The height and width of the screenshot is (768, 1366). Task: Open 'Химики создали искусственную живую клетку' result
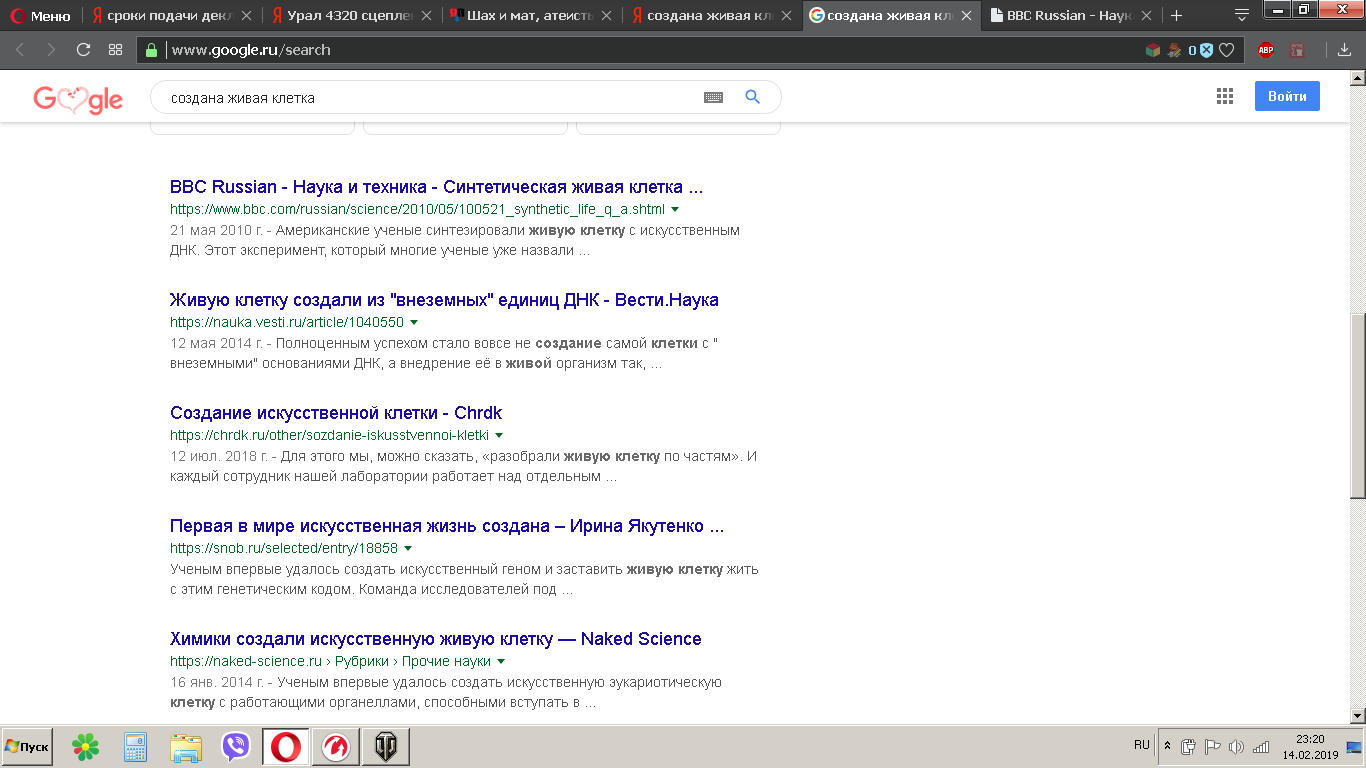436,639
